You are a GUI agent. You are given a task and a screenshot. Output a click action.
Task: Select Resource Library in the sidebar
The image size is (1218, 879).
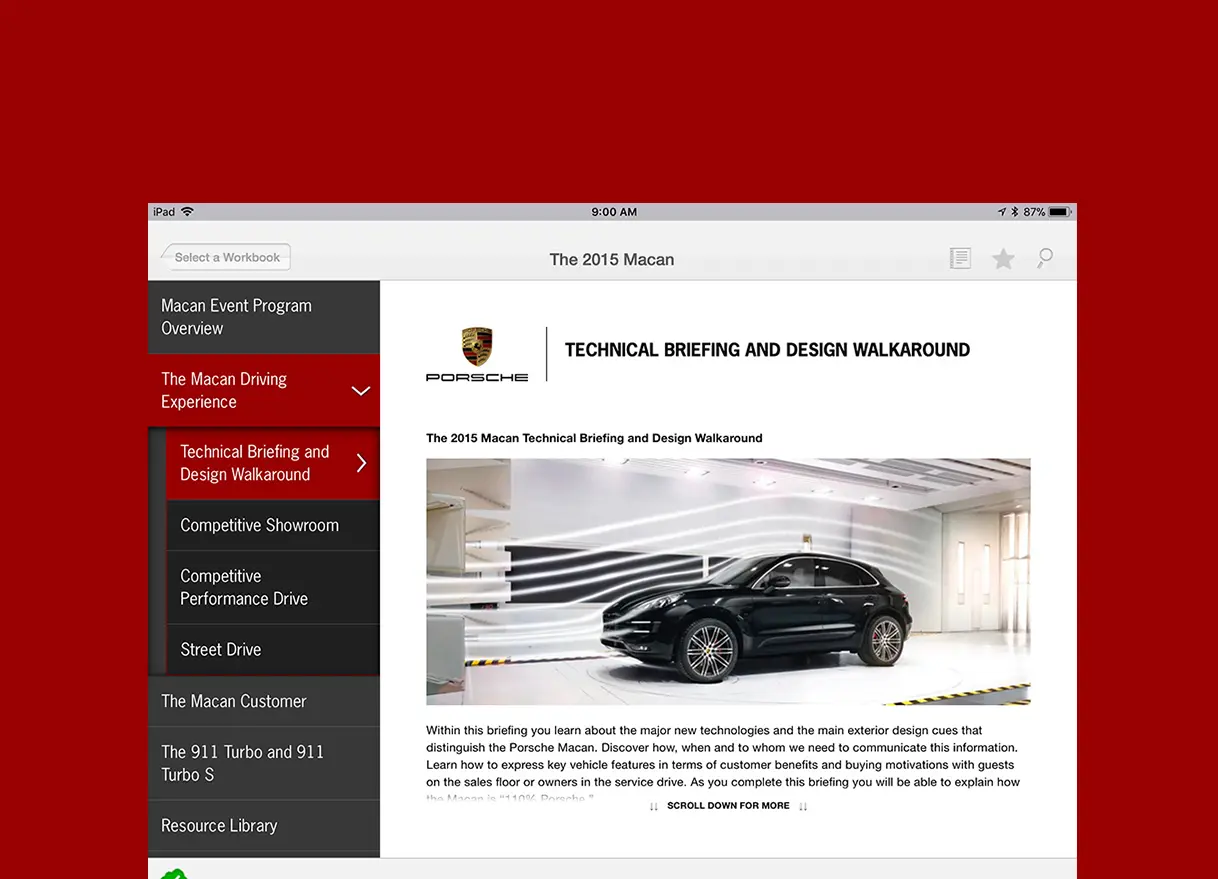[219, 825]
